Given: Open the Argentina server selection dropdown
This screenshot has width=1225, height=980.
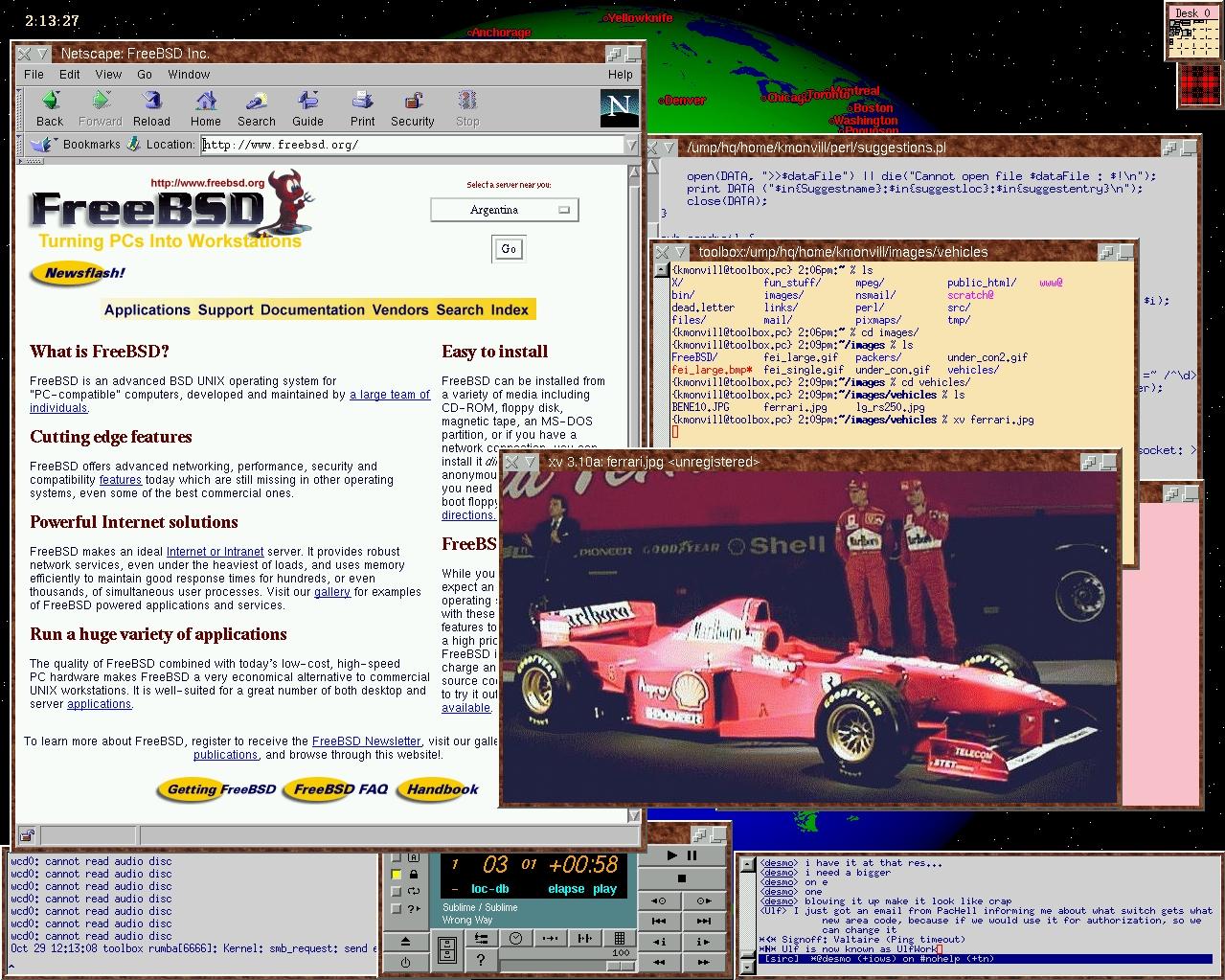Looking at the screenshot, I should [x=505, y=210].
